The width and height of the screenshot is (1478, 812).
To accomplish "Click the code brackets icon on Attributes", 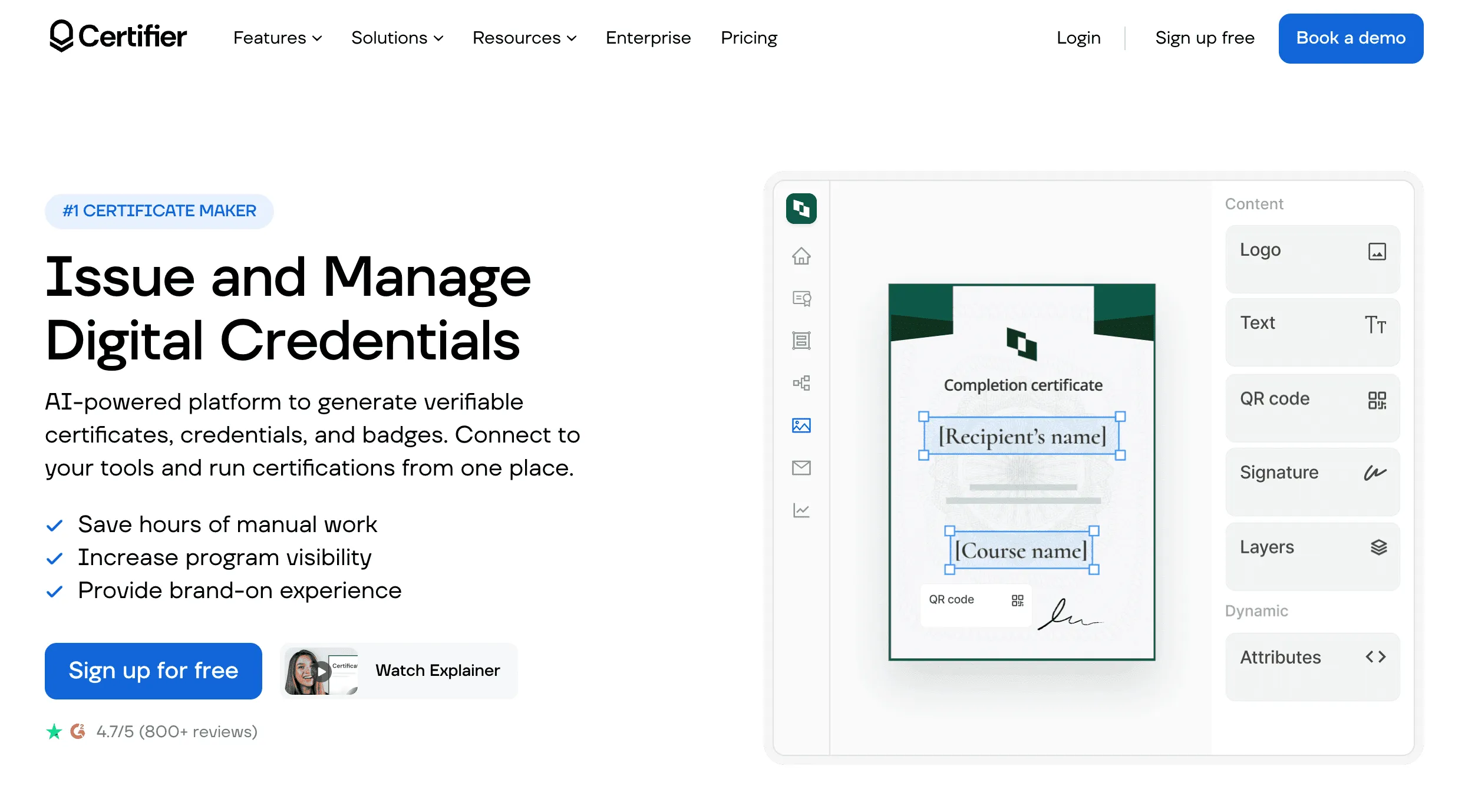I will tap(1375, 656).
